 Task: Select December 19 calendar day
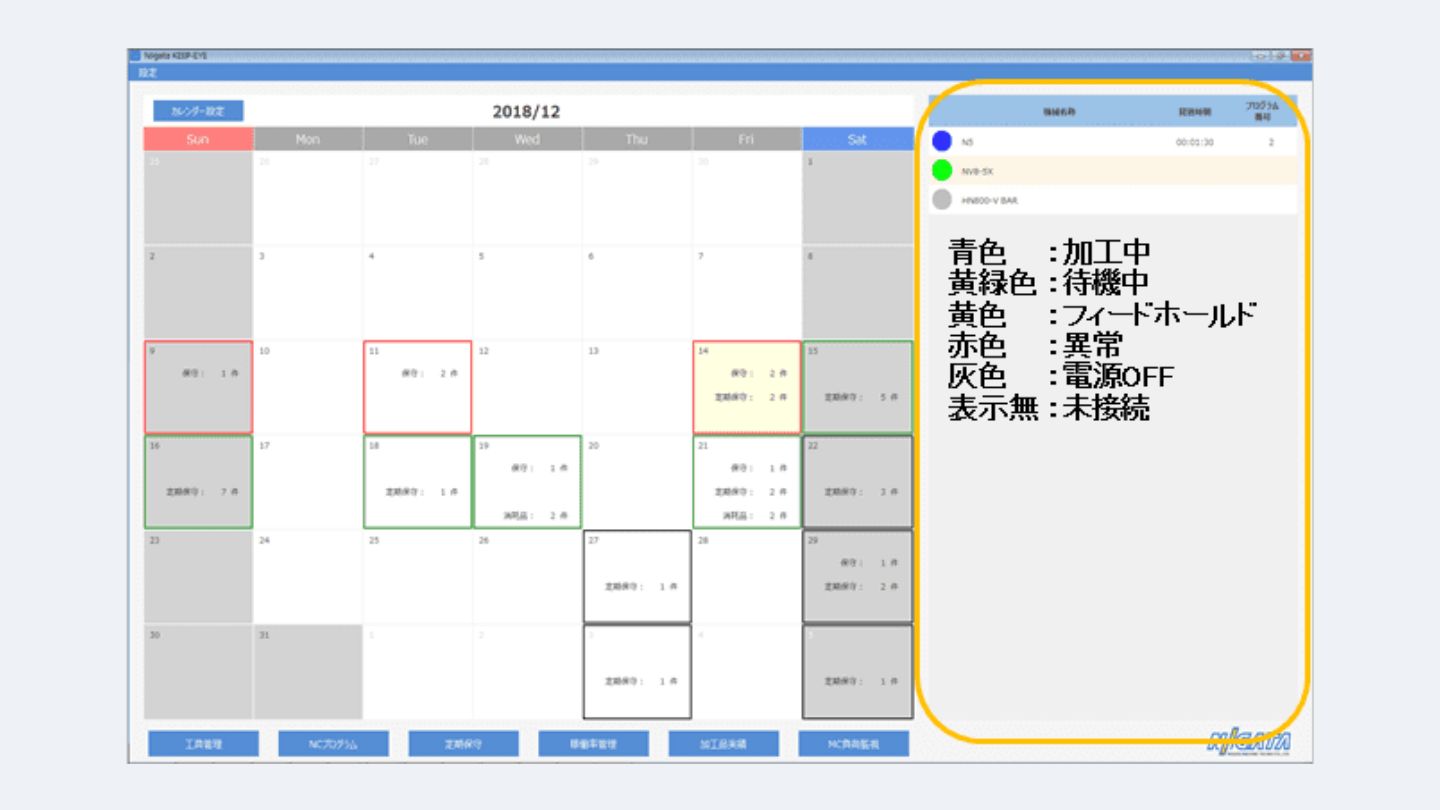click(527, 481)
